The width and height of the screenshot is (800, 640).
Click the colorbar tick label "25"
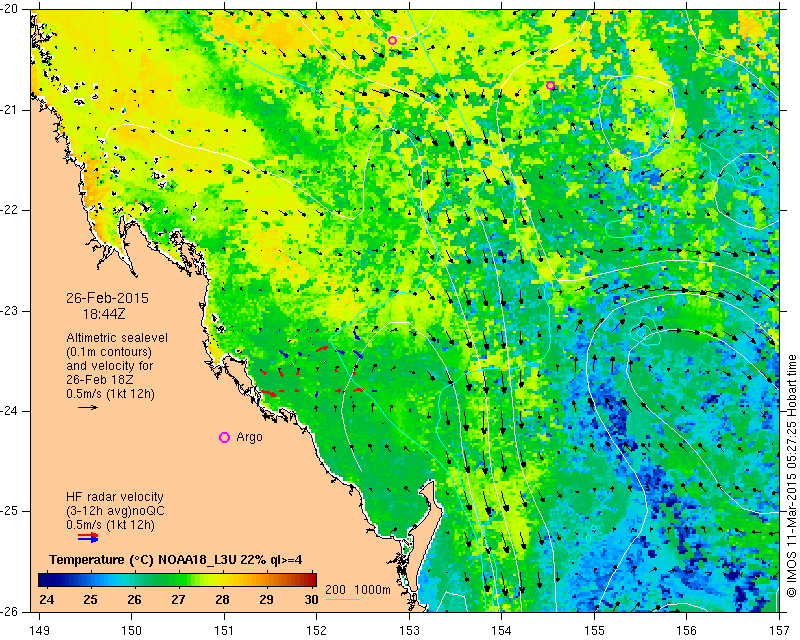[x=90, y=599]
